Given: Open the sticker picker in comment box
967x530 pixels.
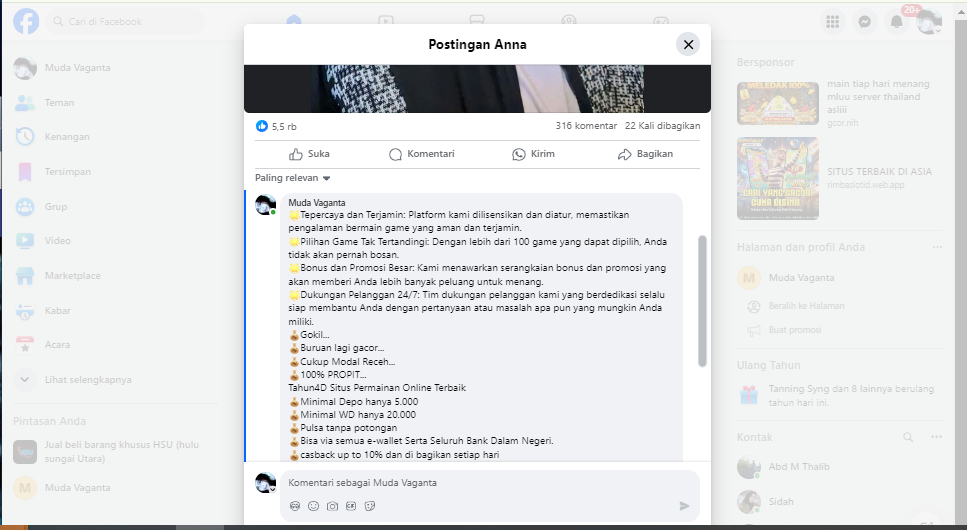Looking at the screenshot, I should (369, 506).
